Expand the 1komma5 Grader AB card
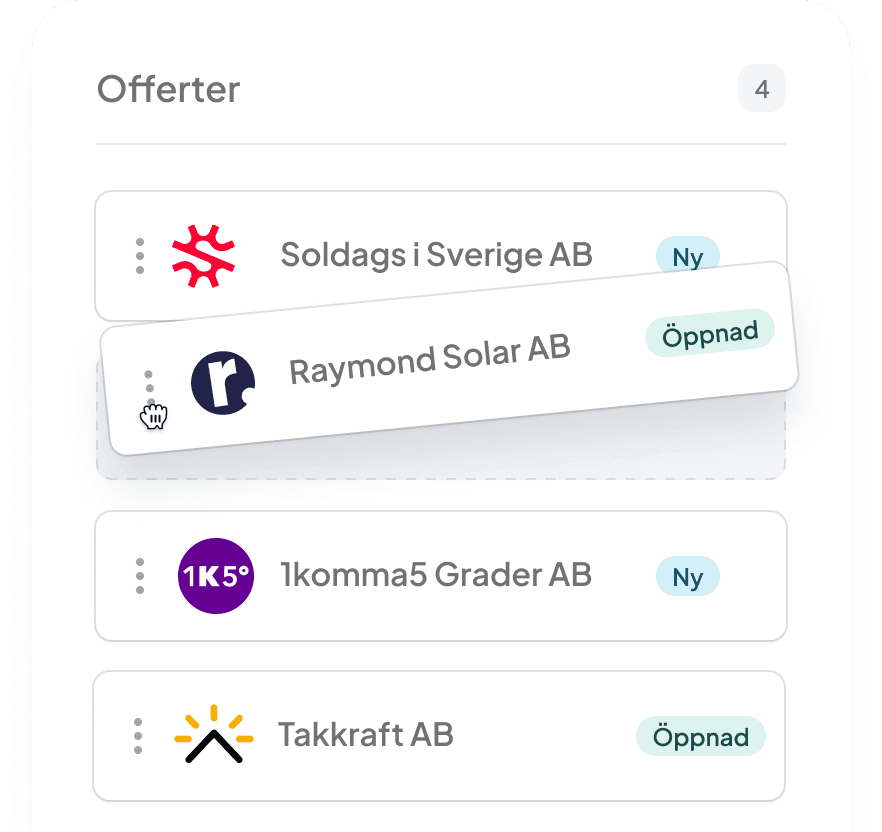The image size is (882, 832). coord(440,575)
